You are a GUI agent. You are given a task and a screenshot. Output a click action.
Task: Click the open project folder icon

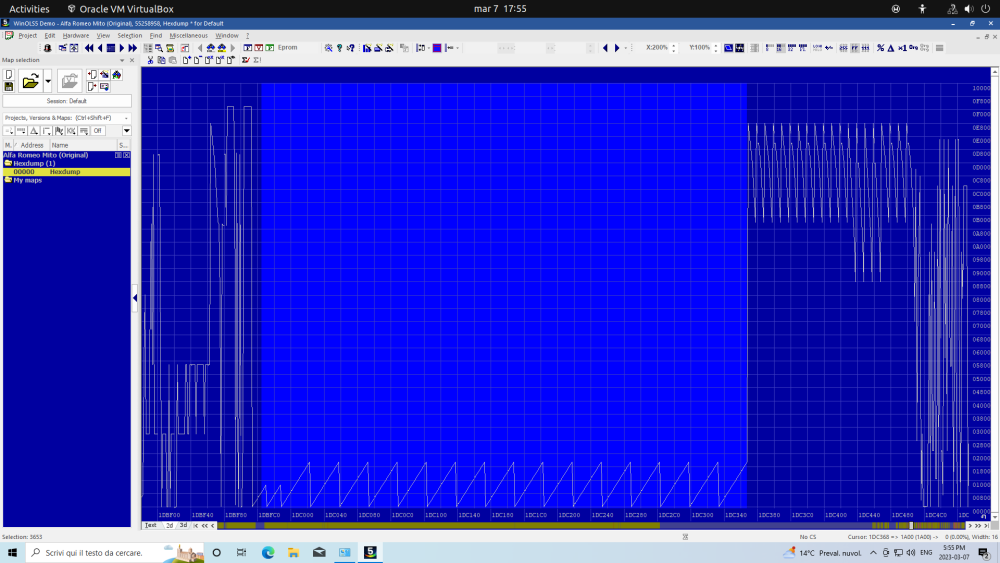(x=30, y=81)
